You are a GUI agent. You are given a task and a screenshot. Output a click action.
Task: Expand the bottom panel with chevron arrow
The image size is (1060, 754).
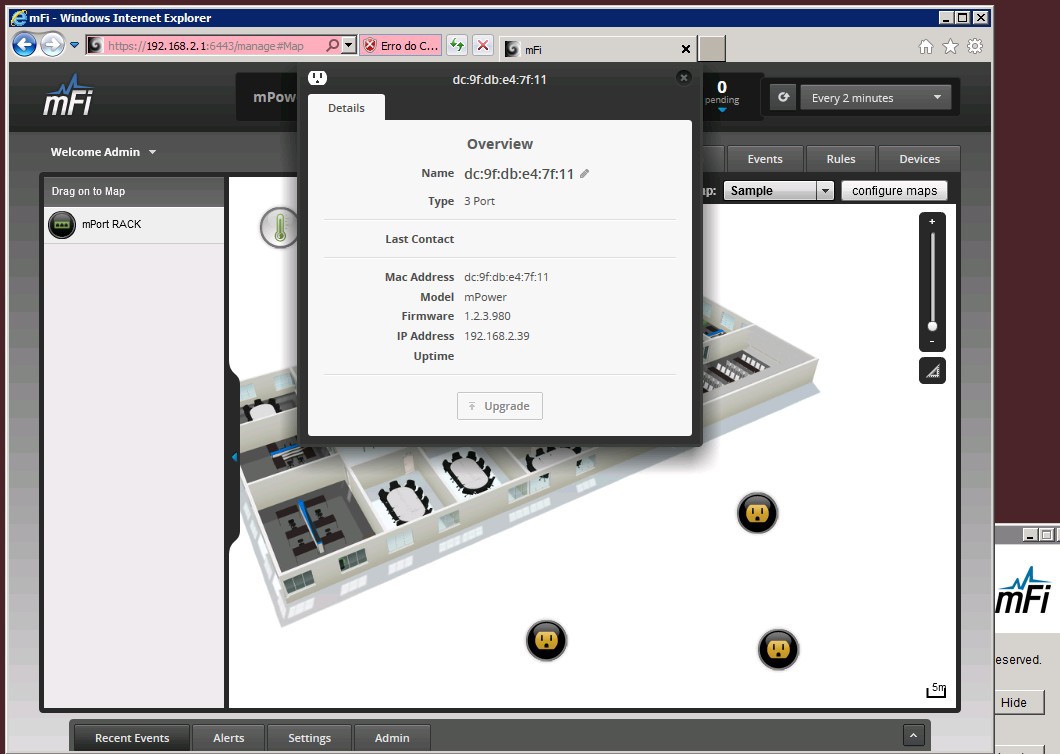[913, 735]
